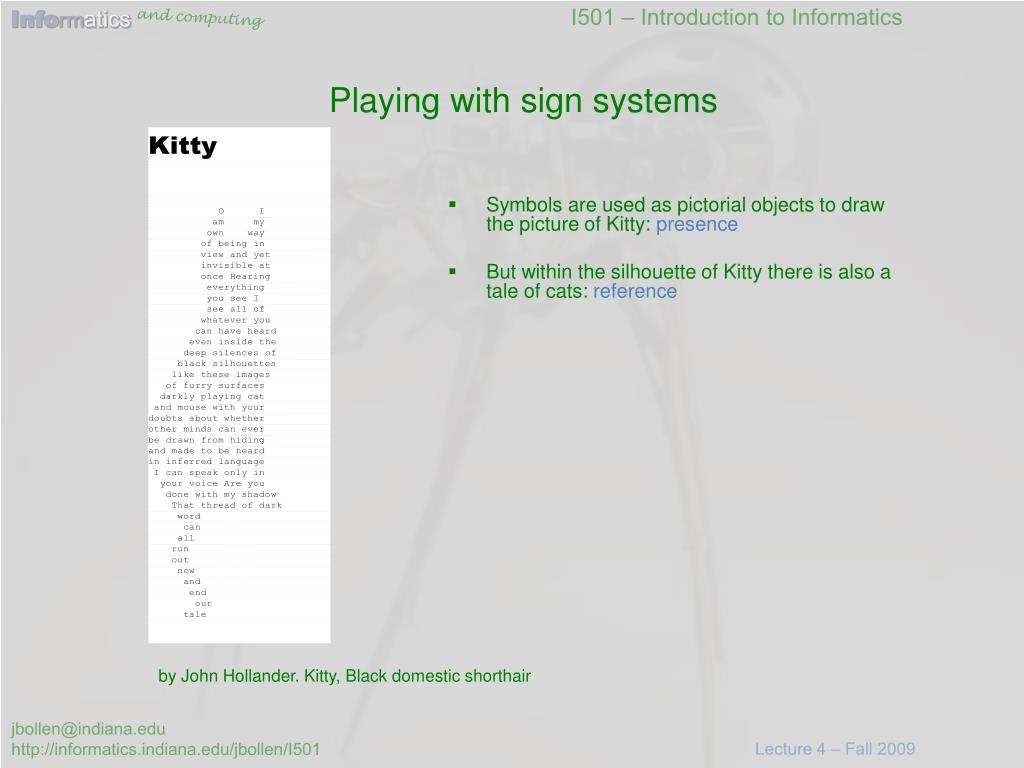Click the poem line 'other minds can ever'
The width and height of the screenshot is (1024, 768).
[206, 429]
